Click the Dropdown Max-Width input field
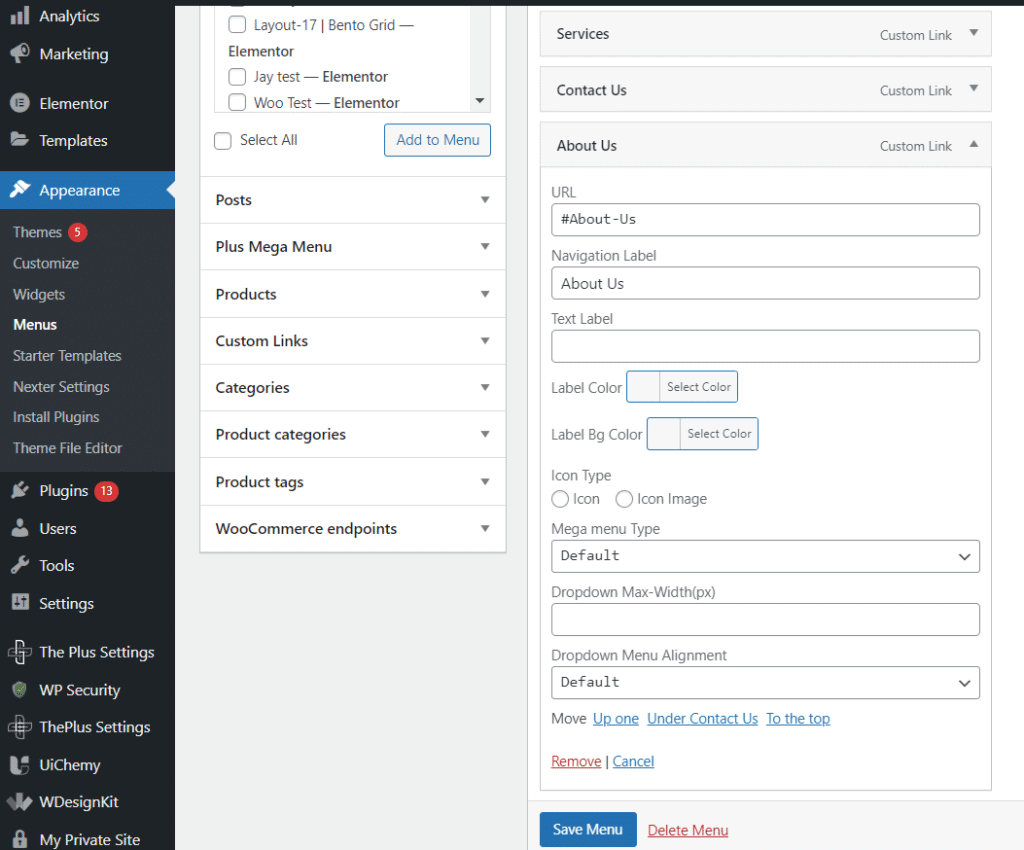The image size is (1024, 850). click(765, 620)
